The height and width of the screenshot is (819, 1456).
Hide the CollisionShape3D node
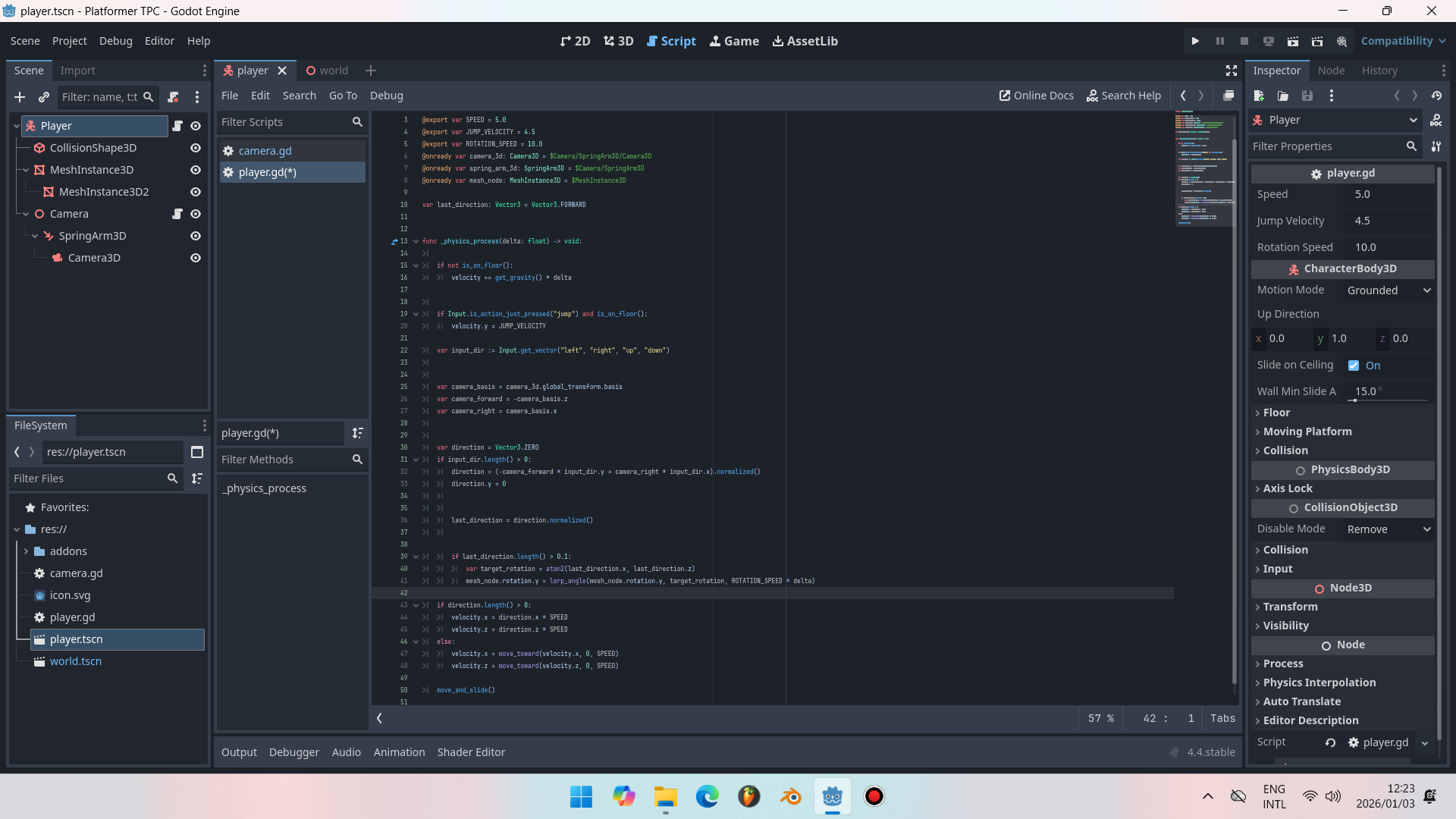(196, 148)
